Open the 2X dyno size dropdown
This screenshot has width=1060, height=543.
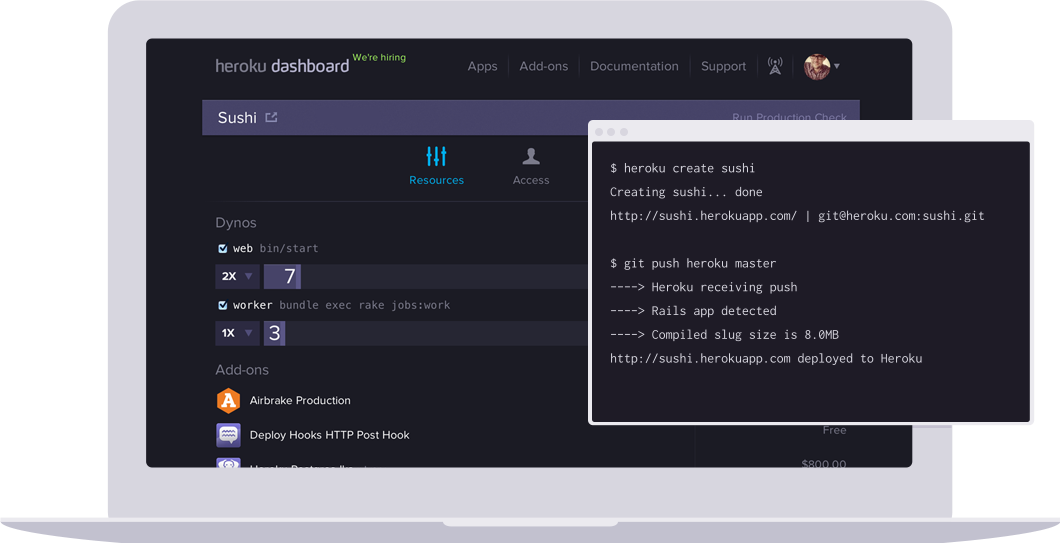pos(237,277)
